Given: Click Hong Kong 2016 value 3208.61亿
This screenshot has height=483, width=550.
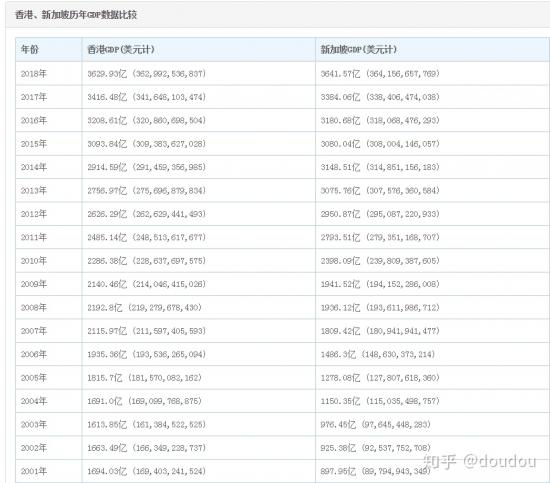Looking at the screenshot, I should 107,120.
